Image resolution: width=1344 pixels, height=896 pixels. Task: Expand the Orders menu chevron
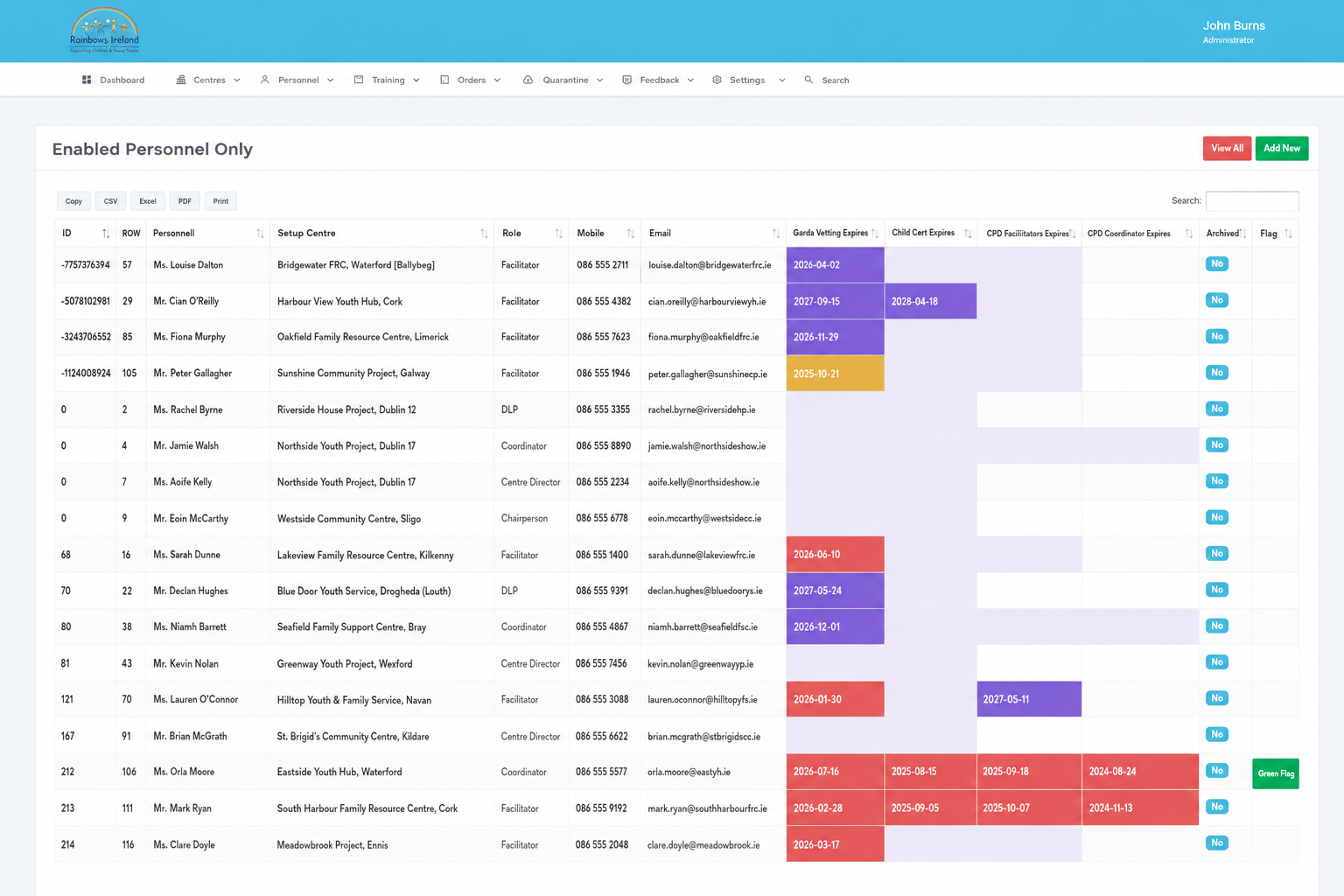point(497,80)
